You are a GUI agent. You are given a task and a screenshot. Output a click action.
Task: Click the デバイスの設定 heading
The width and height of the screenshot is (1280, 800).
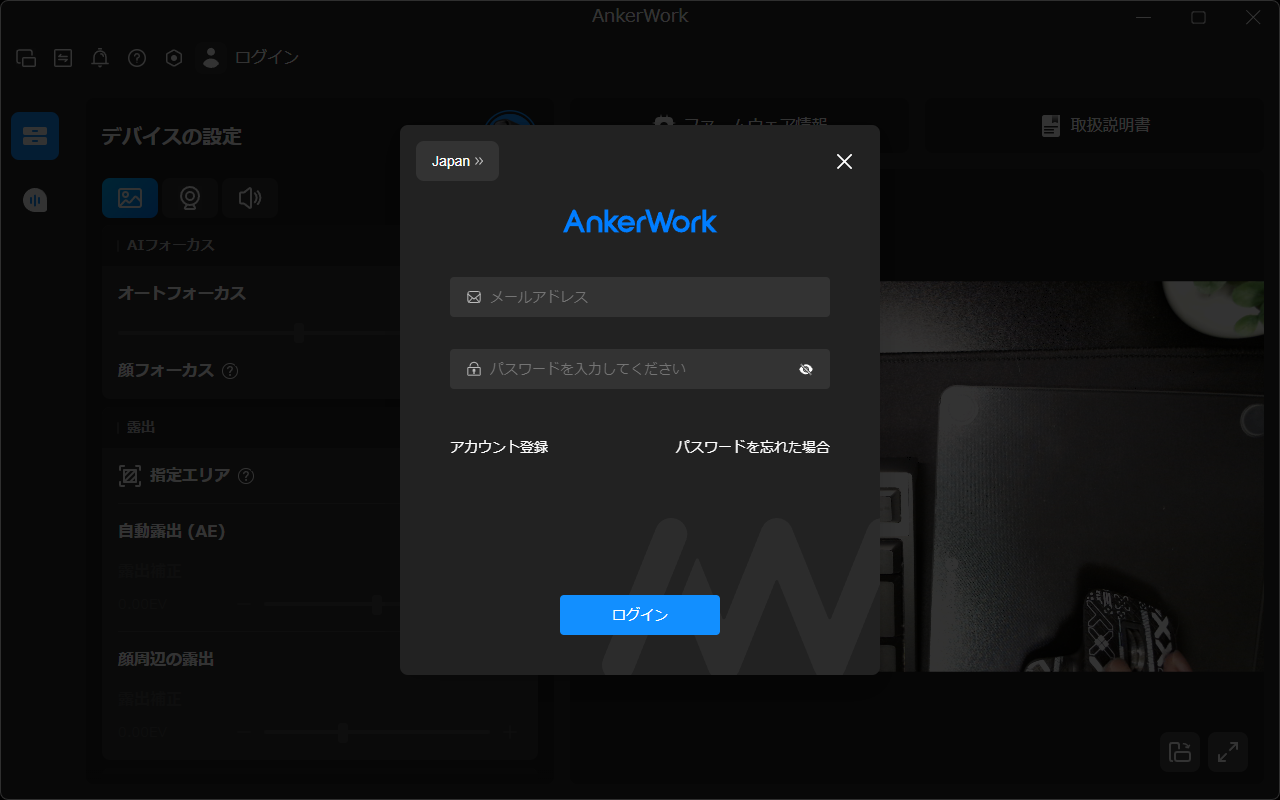click(171, 137)
